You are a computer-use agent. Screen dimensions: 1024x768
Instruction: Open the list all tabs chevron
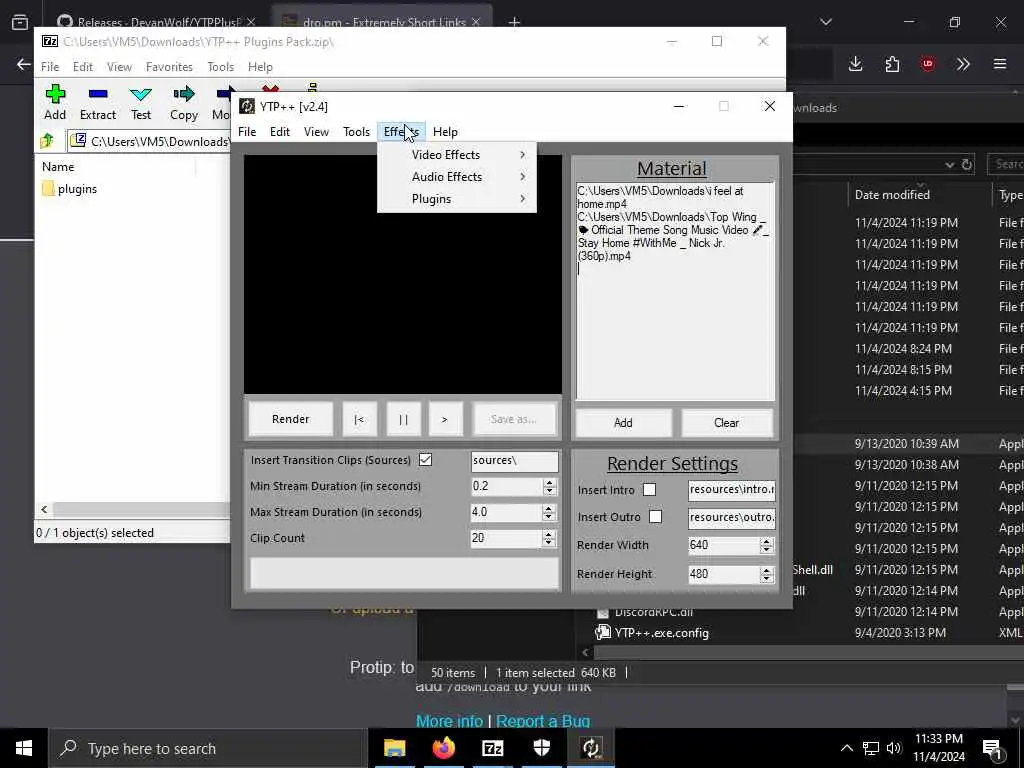pyautogui.click(x=825, y=22)
